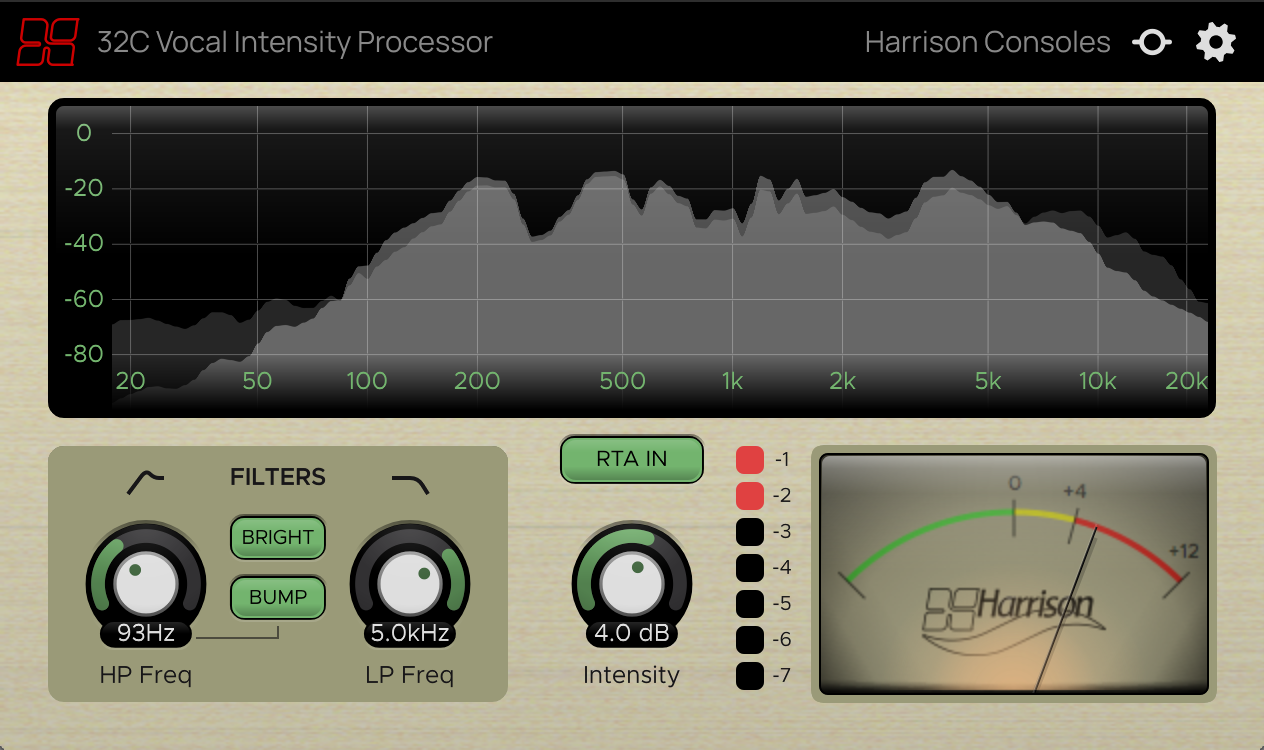Click the -7 gain reduction LED
Image resolution: width=1264 pixels, height=750 pixels.
750,676
